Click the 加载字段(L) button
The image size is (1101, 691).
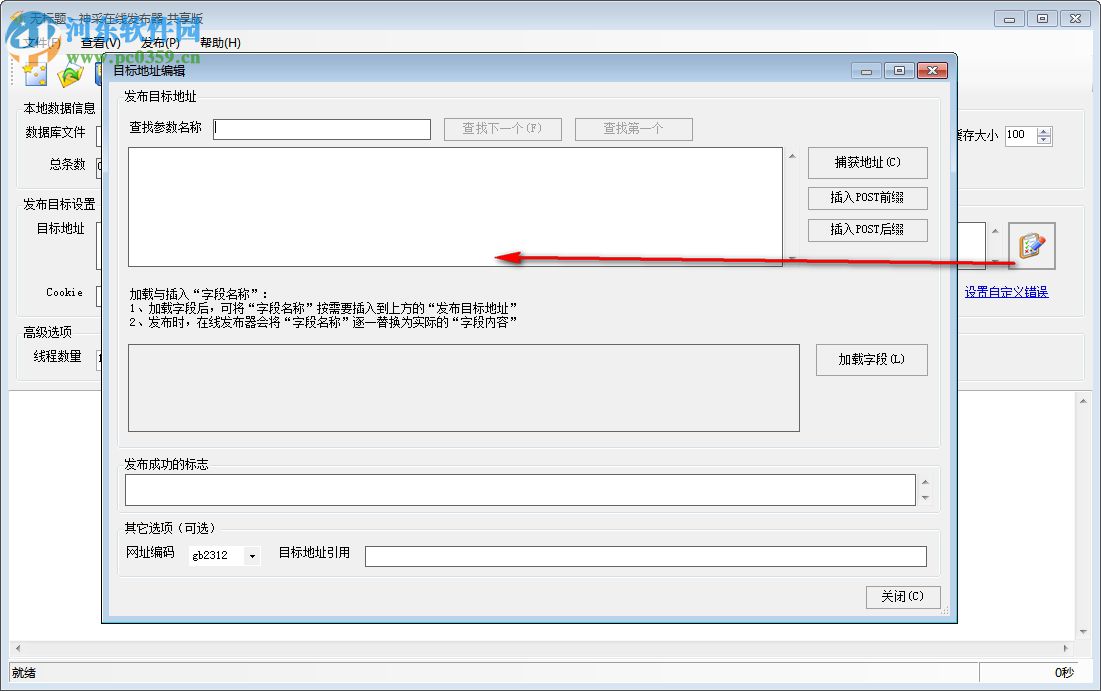point(871,360)
